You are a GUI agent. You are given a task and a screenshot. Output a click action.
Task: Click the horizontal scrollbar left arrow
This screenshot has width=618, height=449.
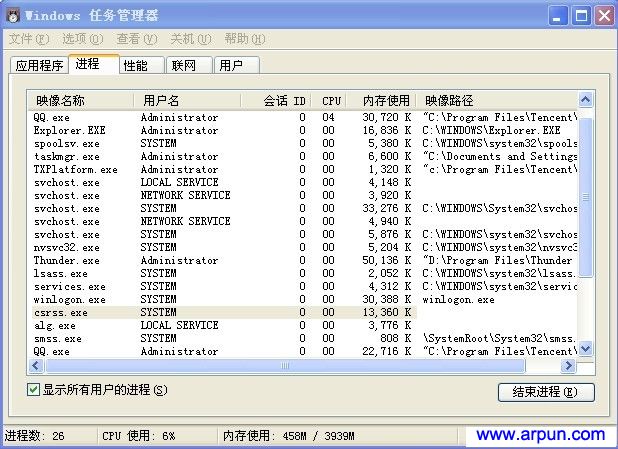[36, 366]
